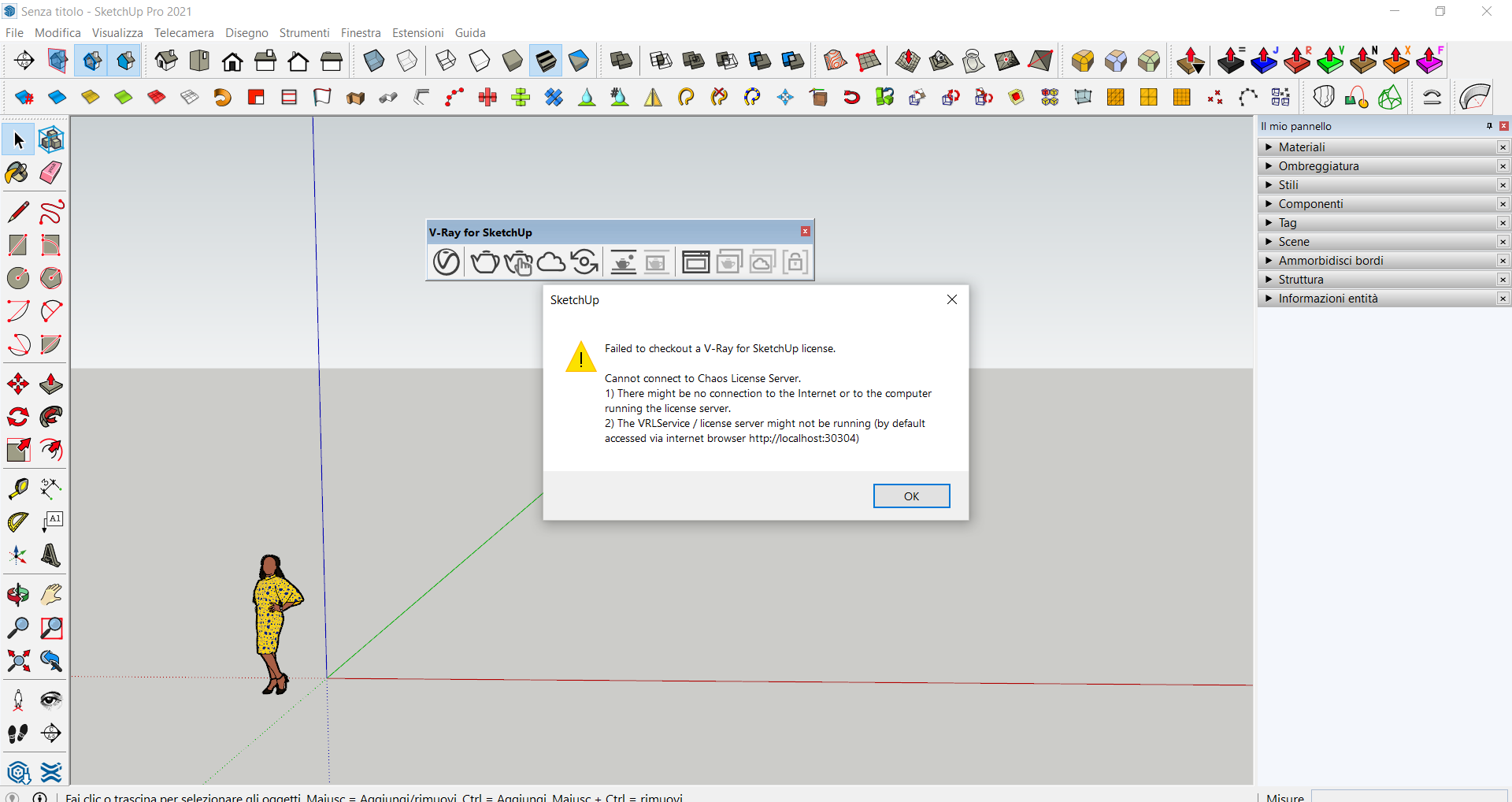Start V-Ray Interactive Render

[518, 262]
